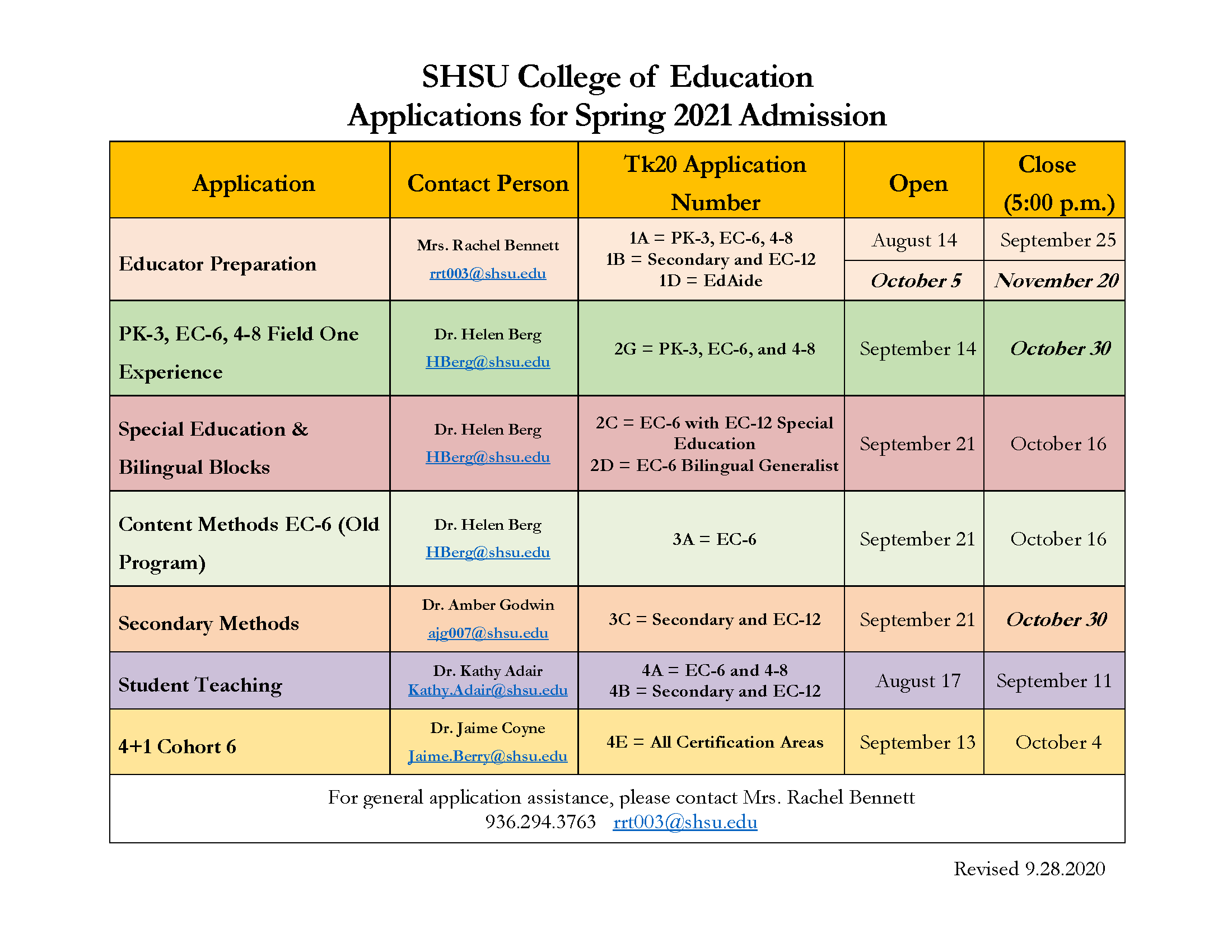
Task: Click 'October 30' in Field One row
Action: coord(1060,348)
